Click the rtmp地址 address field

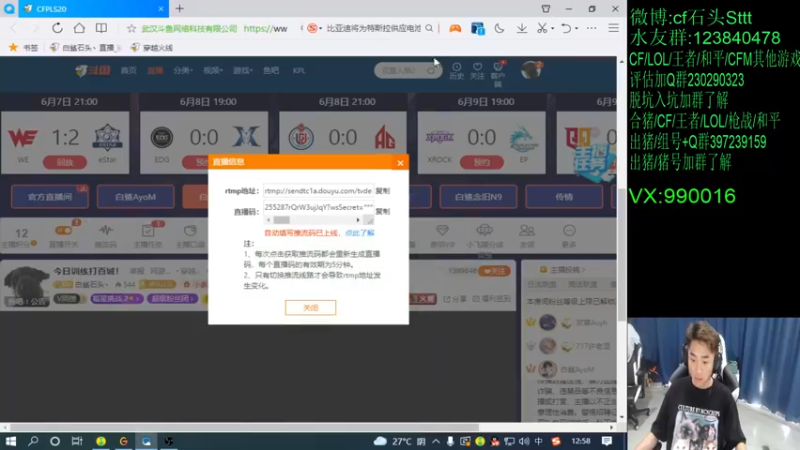(x=318, y=190)
